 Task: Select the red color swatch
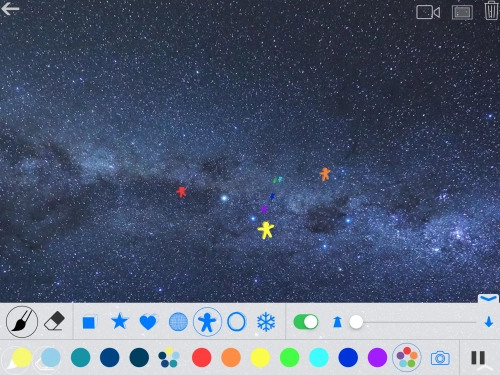pos(201,358)
